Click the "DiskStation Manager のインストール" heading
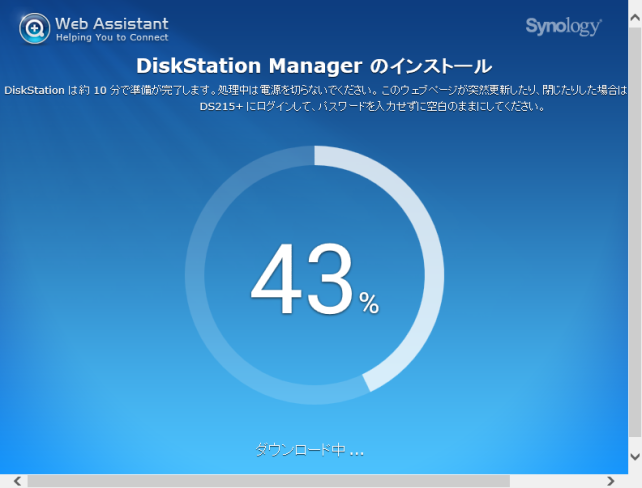This screenshot has width=642, height=488. (314, 66)
